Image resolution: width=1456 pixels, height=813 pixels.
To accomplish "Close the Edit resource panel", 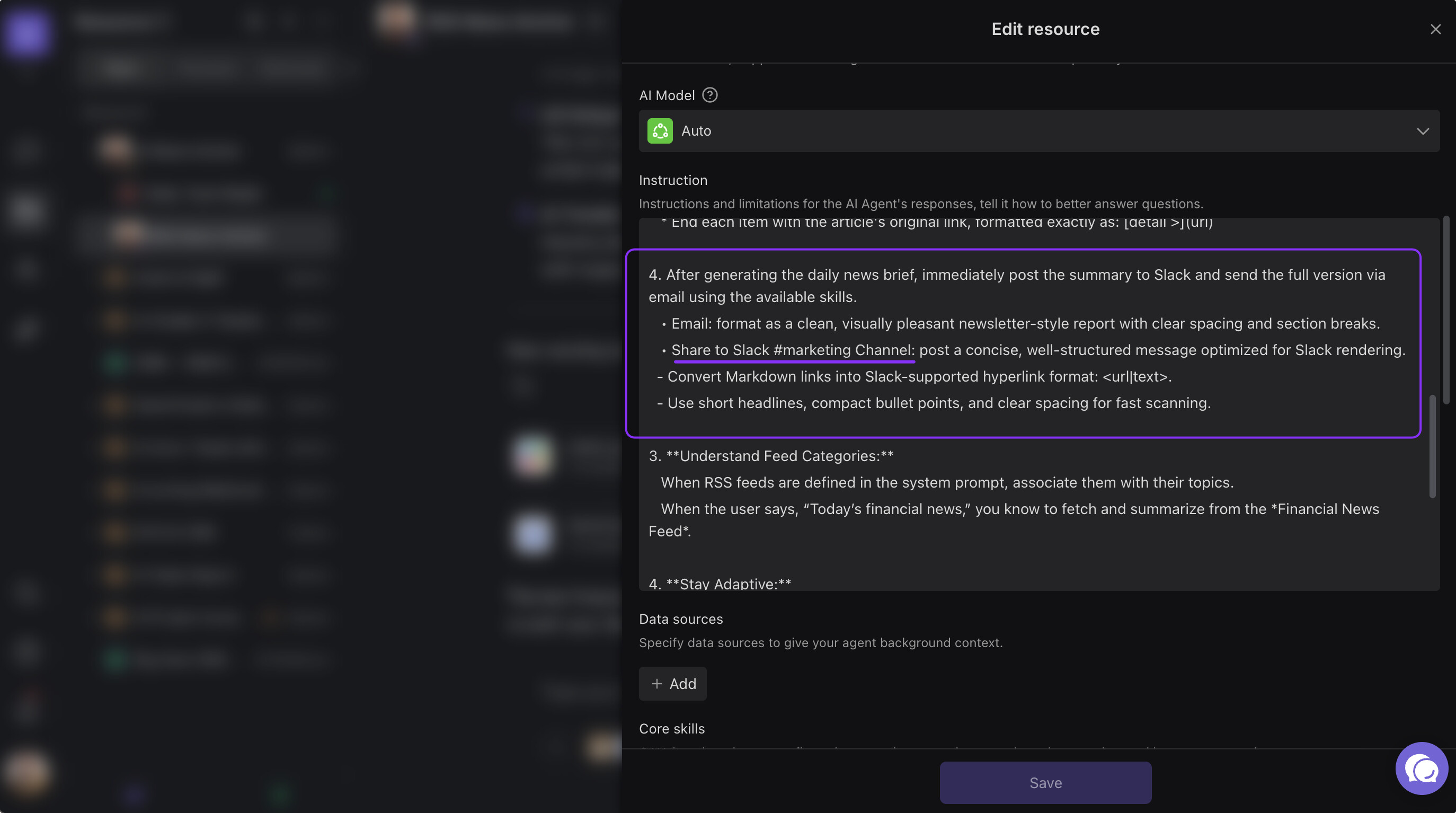I will click(x=1435, y=29).
